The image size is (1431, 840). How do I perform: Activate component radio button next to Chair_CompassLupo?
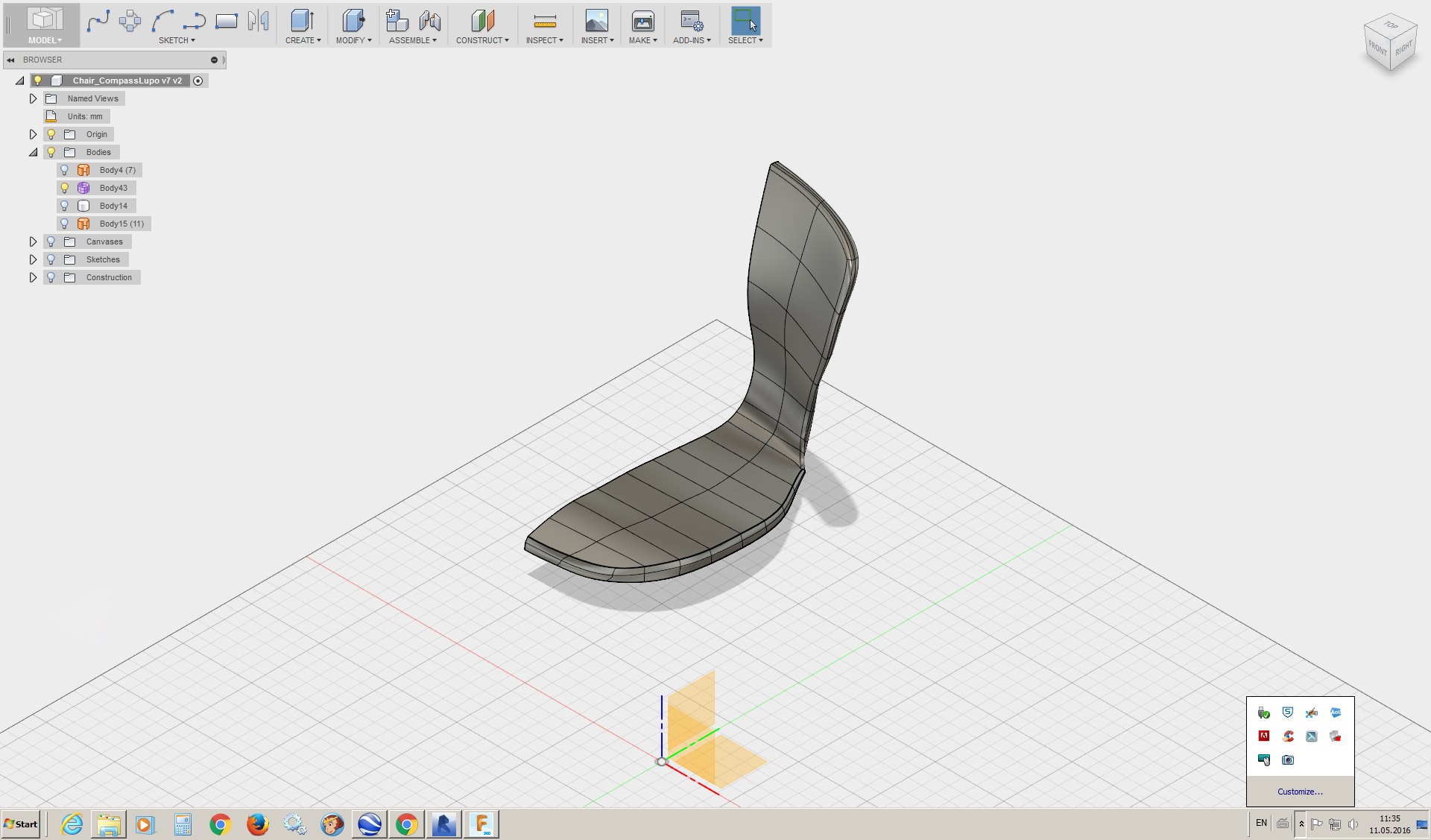click(198, 80)
